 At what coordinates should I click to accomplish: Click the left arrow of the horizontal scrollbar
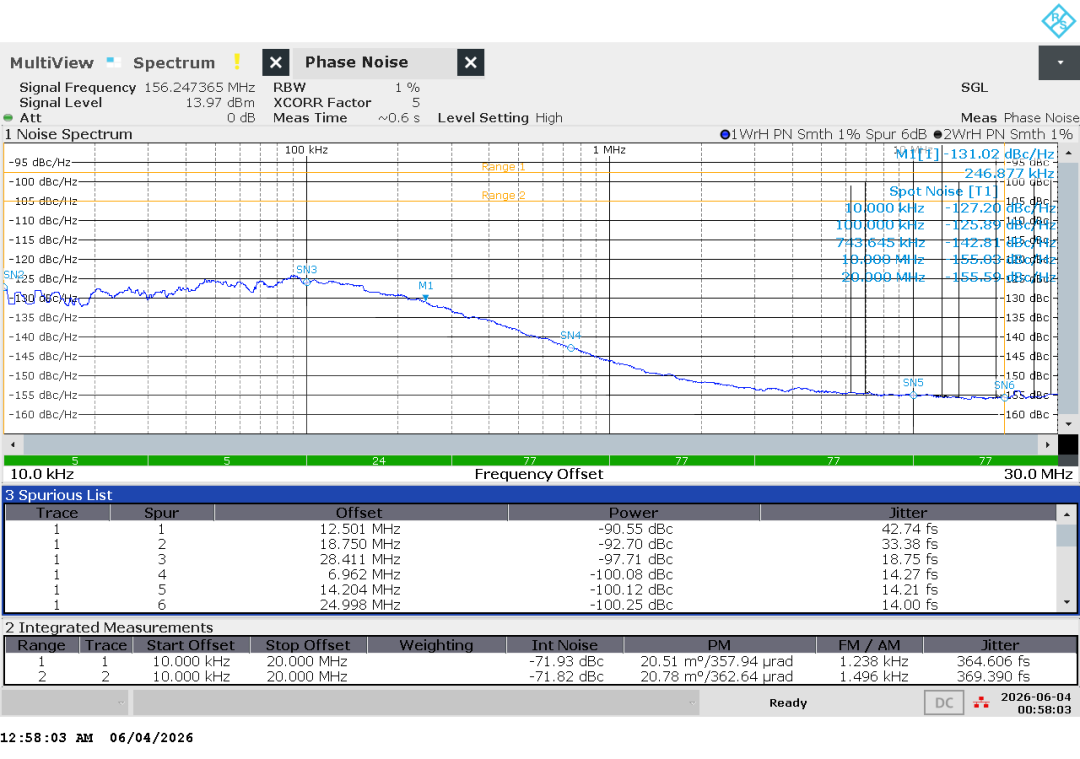[x=13, y=445]
